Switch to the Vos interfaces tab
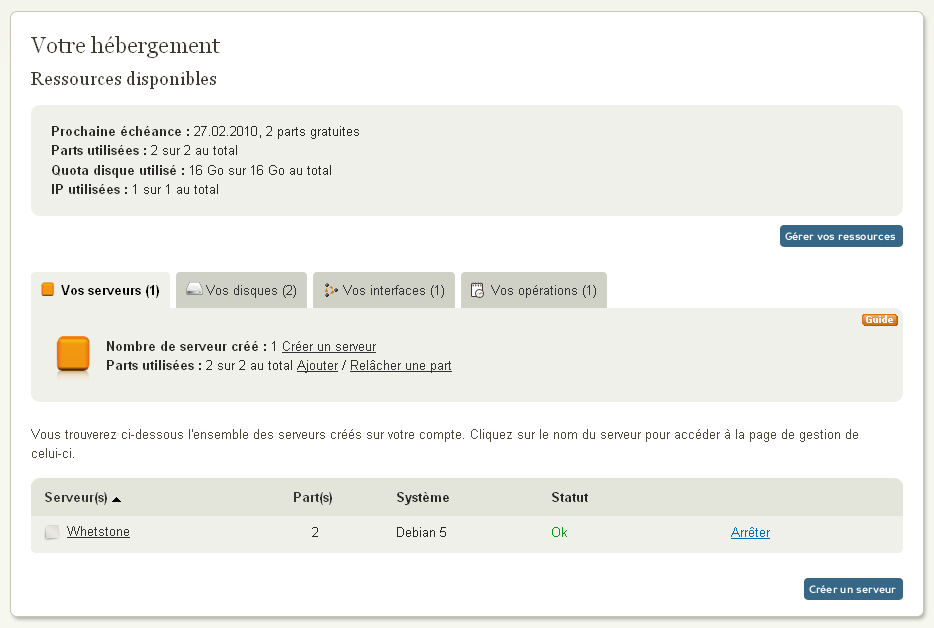The width and height of the screenshot is (934, 628). click(x=393, y=291)
